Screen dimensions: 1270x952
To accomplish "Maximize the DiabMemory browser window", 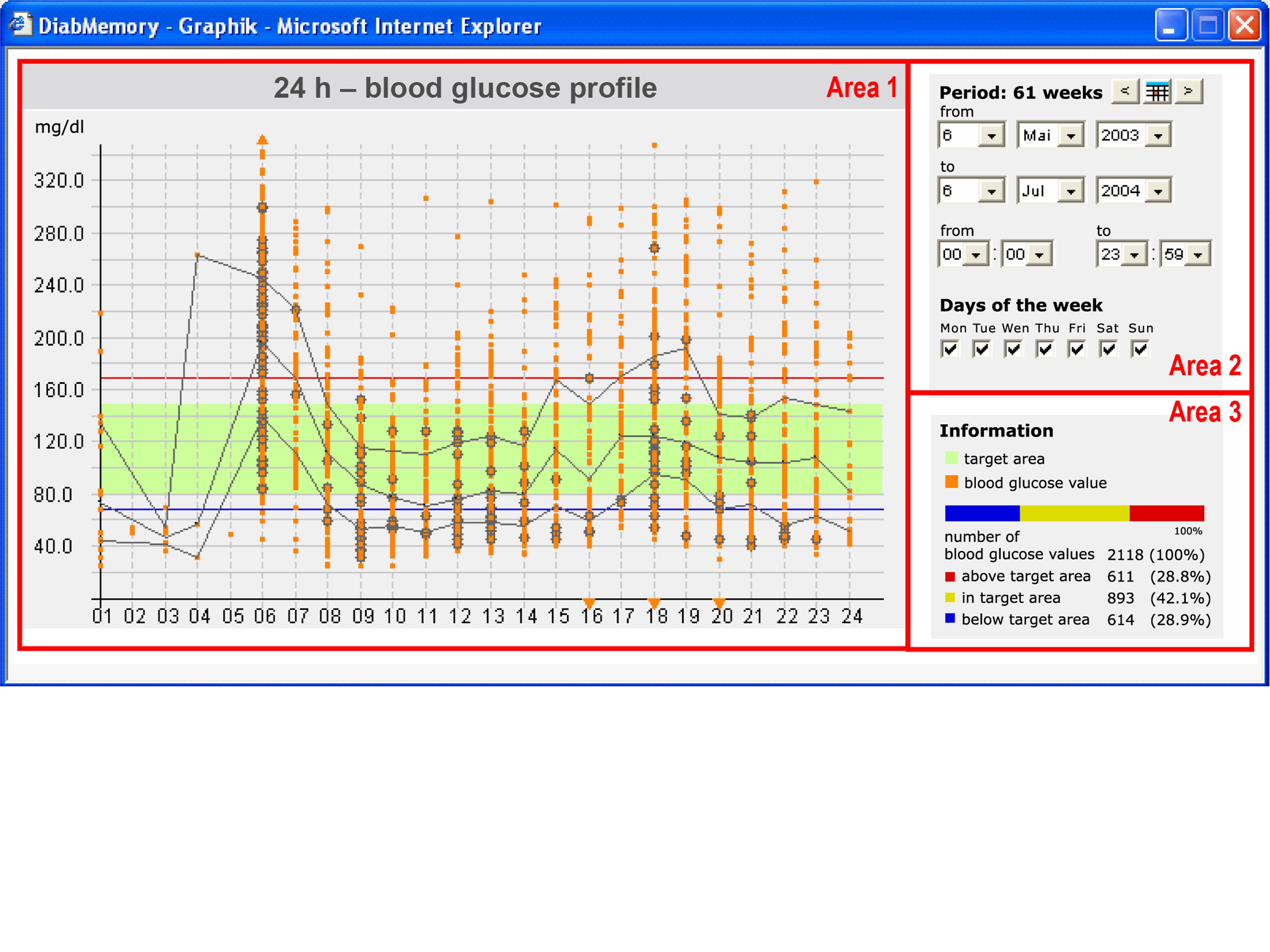I will [x=1208, y=26].
